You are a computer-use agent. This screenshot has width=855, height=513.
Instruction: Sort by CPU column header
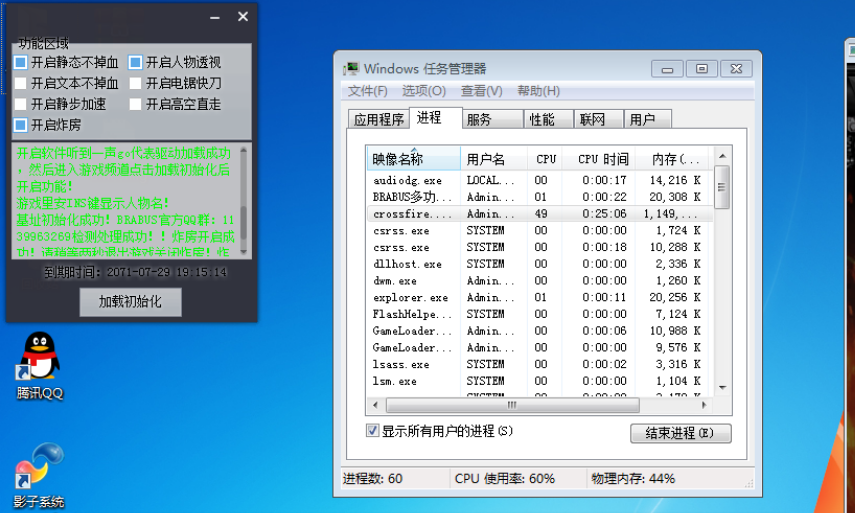click(x=545, y=159)
